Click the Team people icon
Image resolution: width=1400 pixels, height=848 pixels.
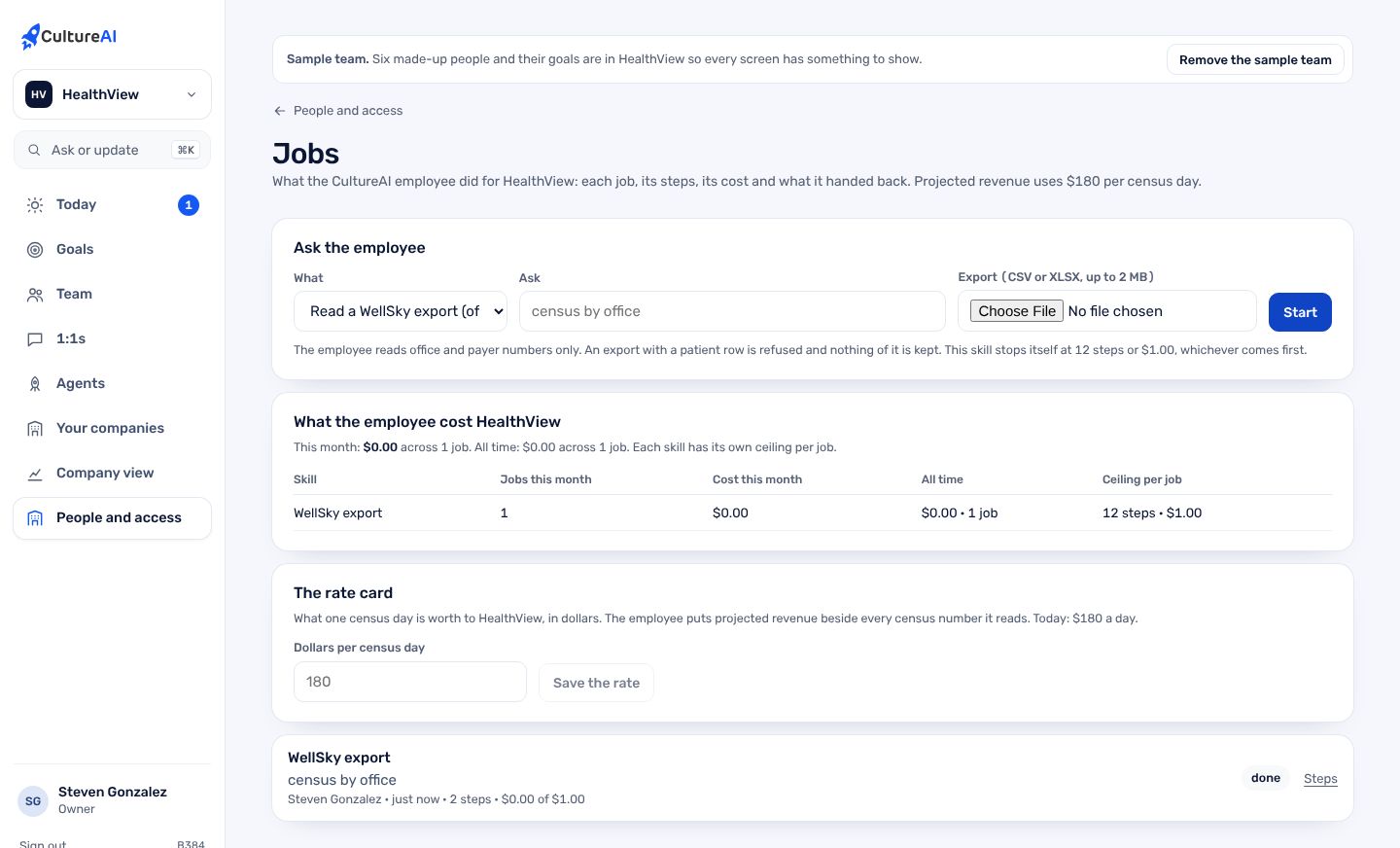pos(35,295)
